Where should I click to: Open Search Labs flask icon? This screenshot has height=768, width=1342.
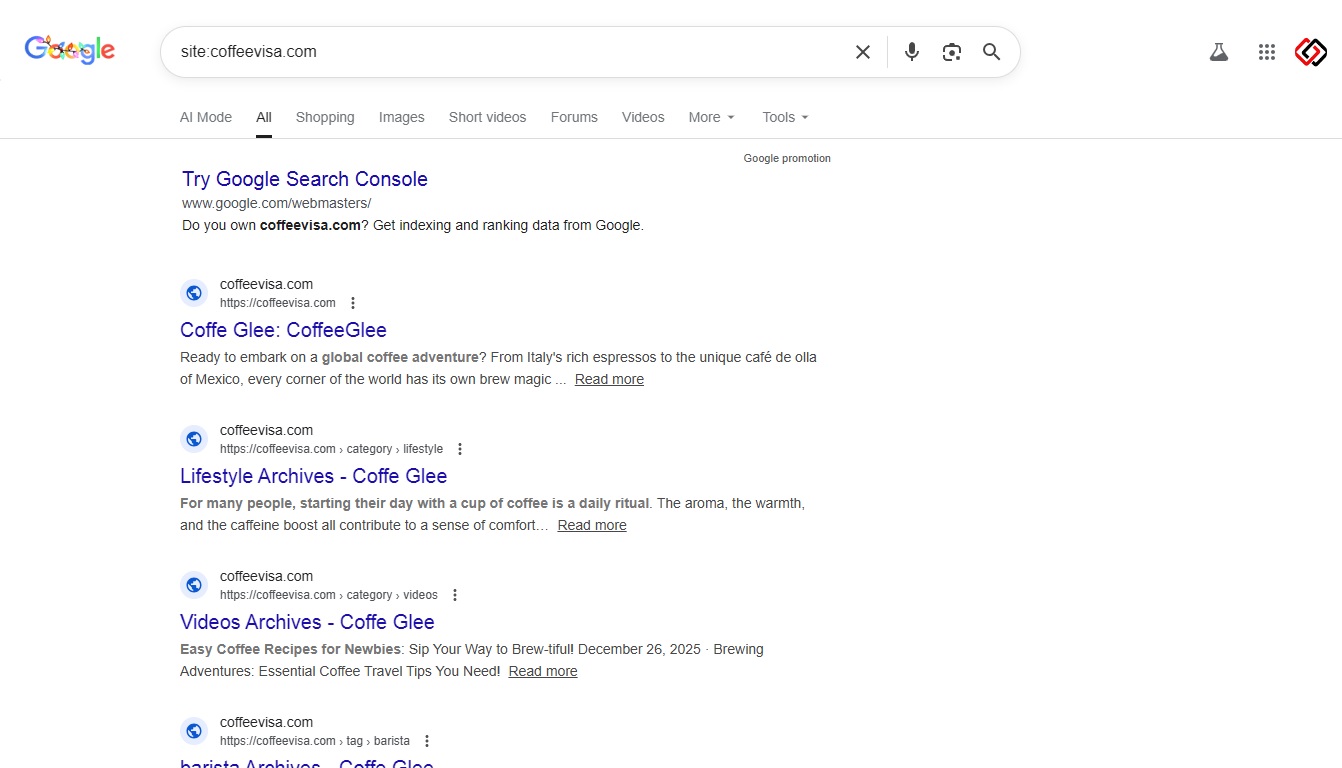(x=1218, y=52)
